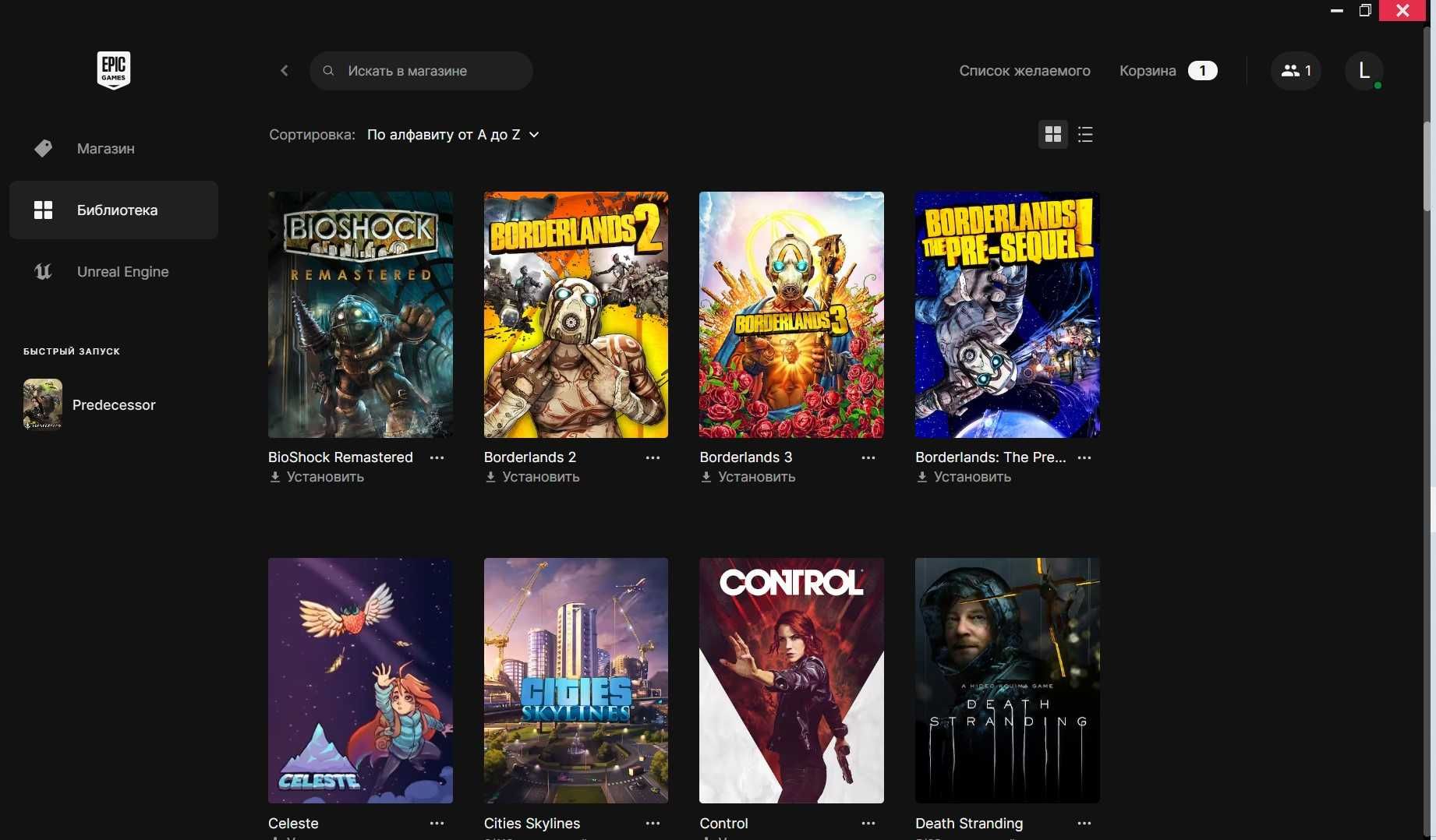Open Death Stranding three-dot menu

[1084, 824]
